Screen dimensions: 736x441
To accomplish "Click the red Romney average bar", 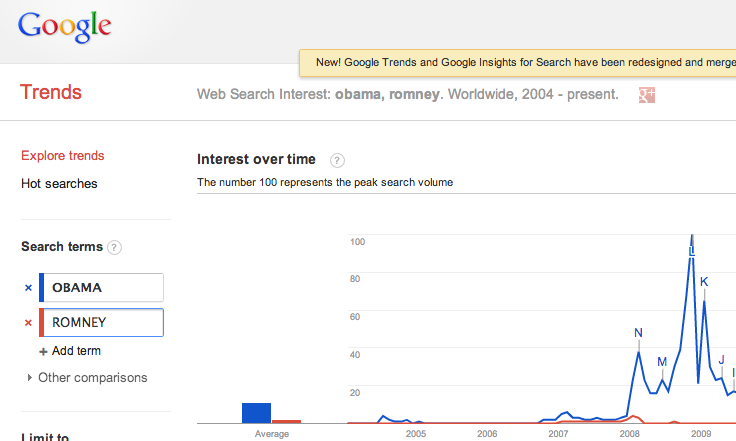I will (286, 421).
